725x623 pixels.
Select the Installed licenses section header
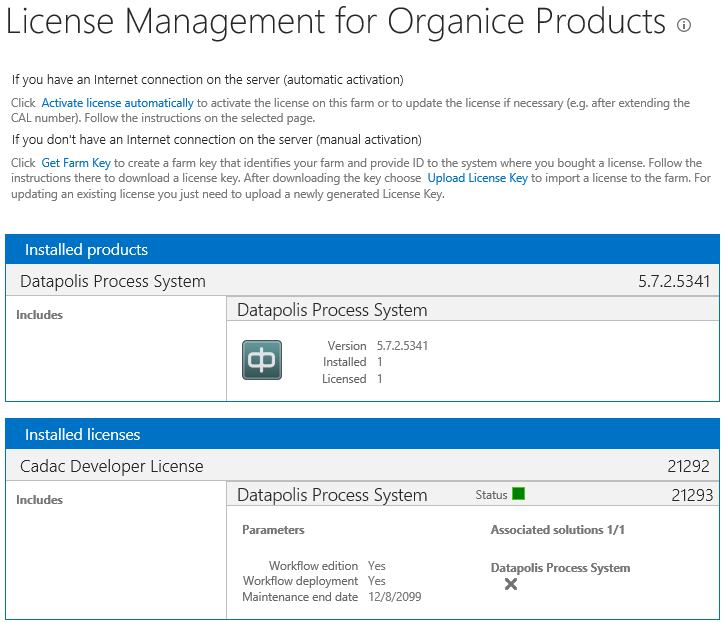pos(362,434)
